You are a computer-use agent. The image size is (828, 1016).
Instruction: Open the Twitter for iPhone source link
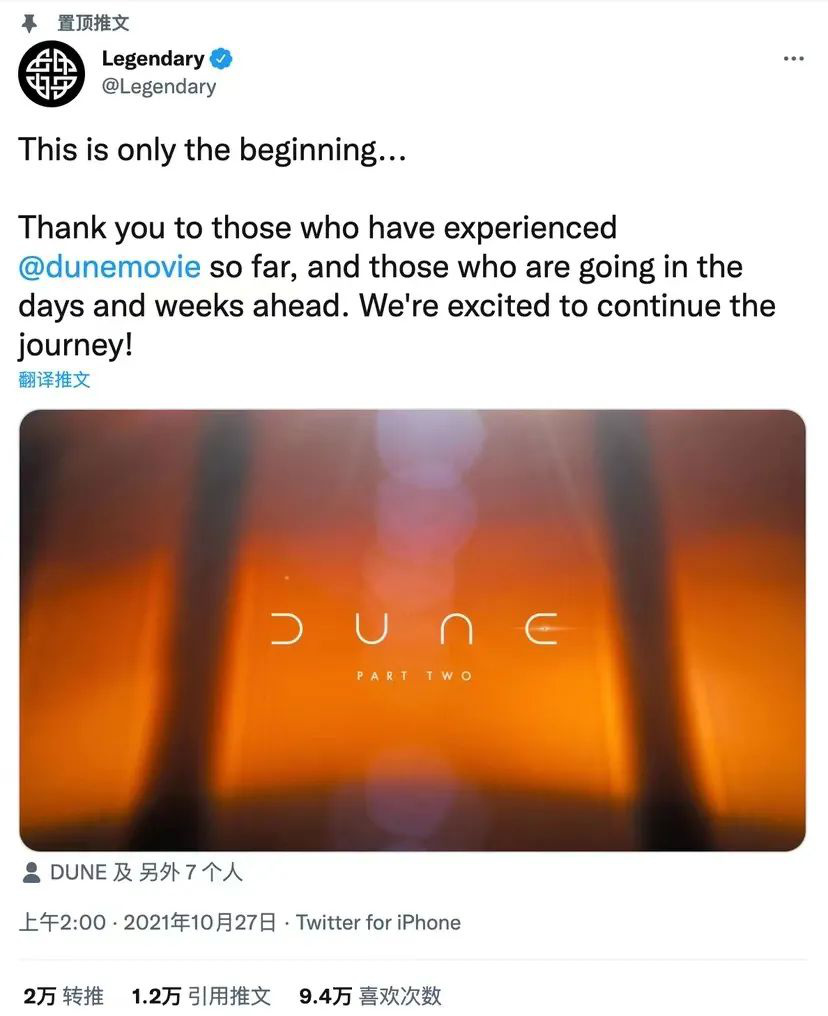pyautogui.click(x=378, y=922)
